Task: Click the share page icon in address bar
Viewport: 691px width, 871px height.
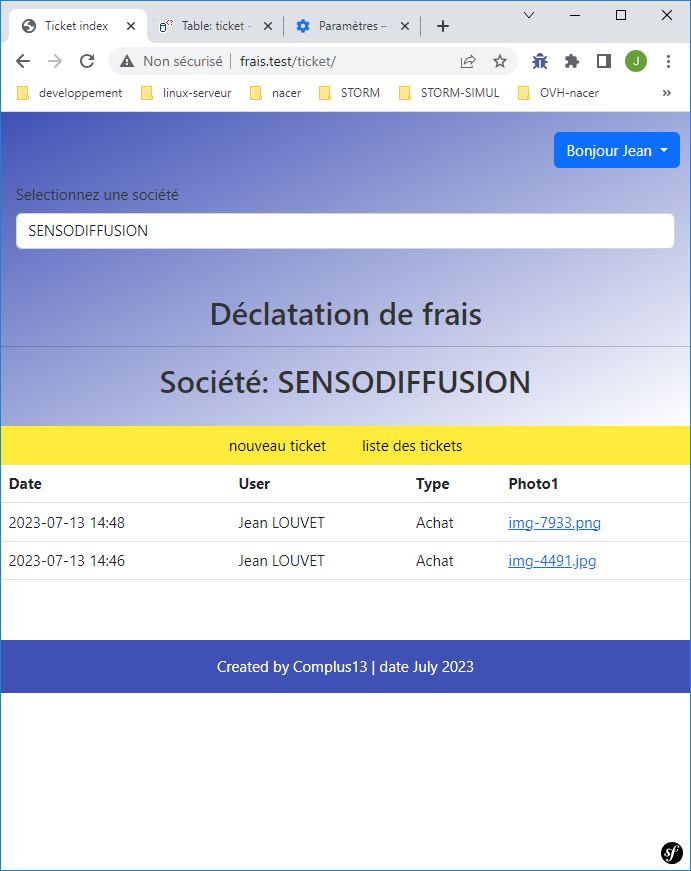Action: [x=468, y=61]
